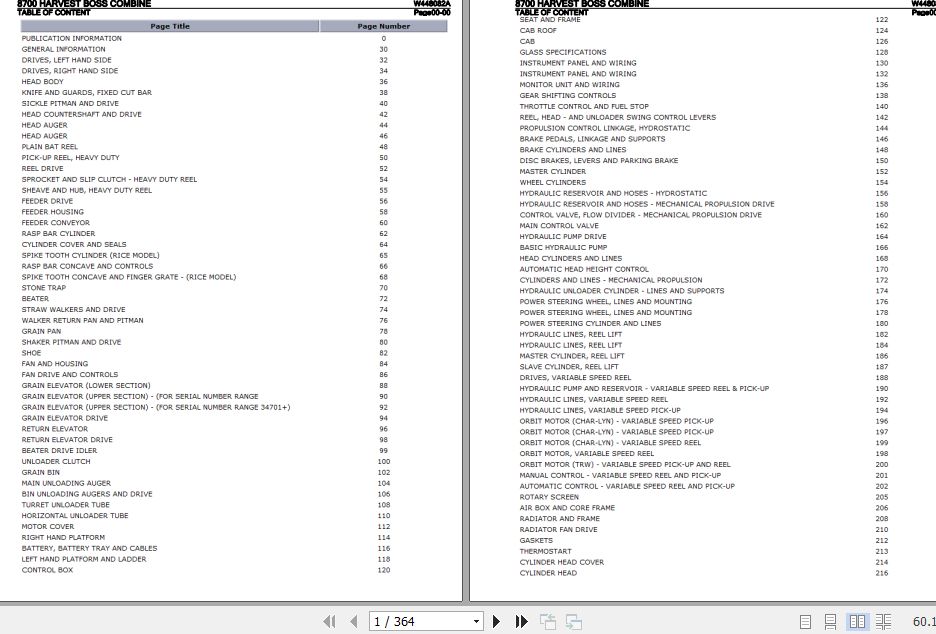The width and height of the screenshot is (936, 634).
Task: Open DRIVES, RIGHT HAND SIDE entry
Action: pyautogui.click(x=70, y=70)
